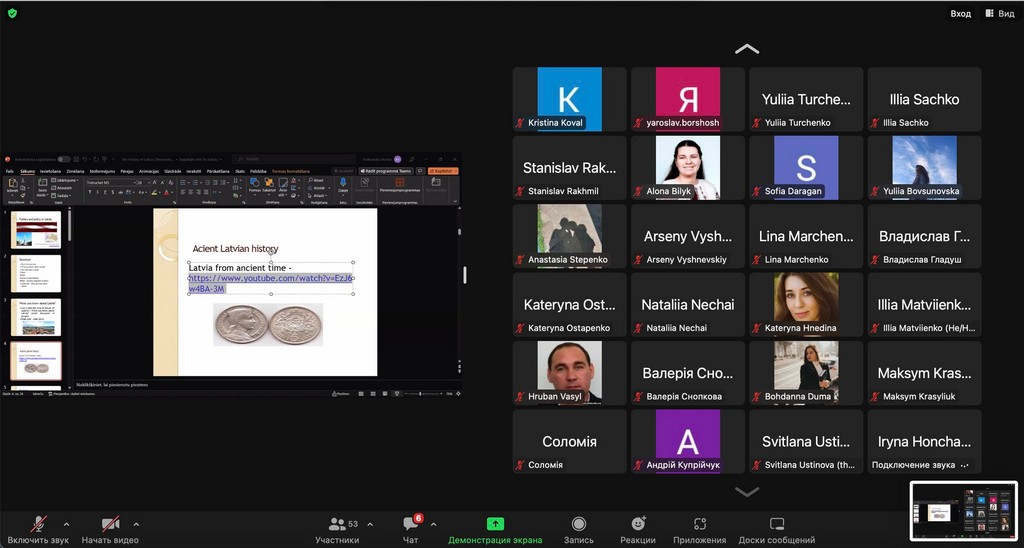Open the meeting encryption shield info

click(x=12, y=13)
